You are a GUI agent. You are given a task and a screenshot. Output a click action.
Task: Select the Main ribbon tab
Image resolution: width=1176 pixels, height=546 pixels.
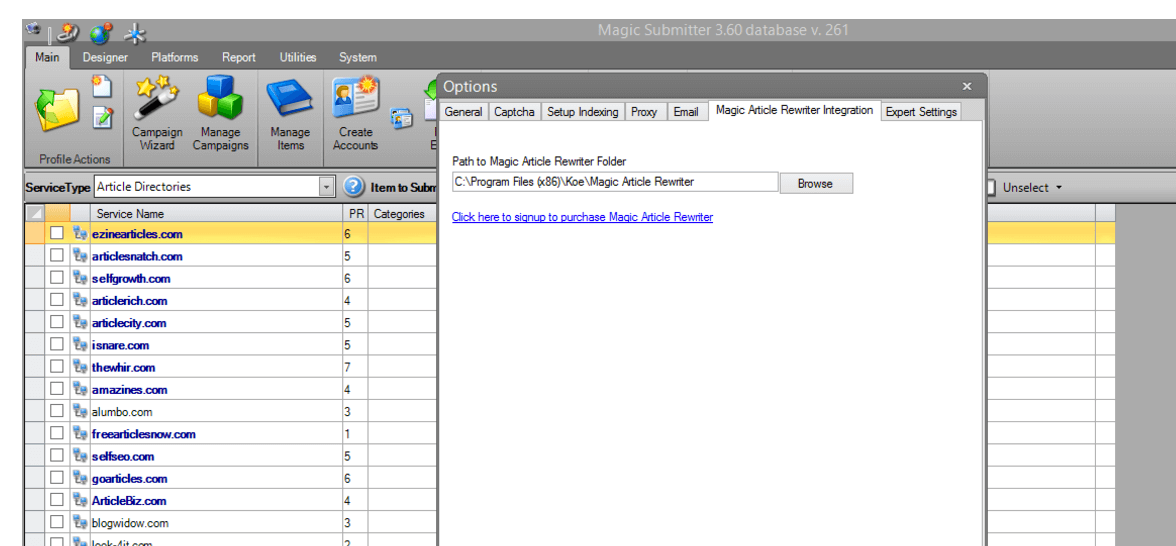pos(47,57)
